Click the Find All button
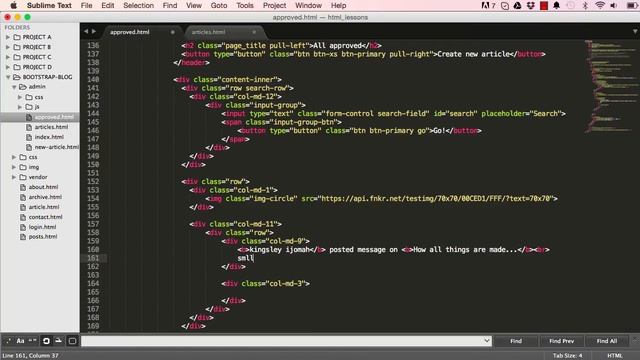Image resolution: width=640 pixels, height=360 pixels. click(x=607, y=341)
